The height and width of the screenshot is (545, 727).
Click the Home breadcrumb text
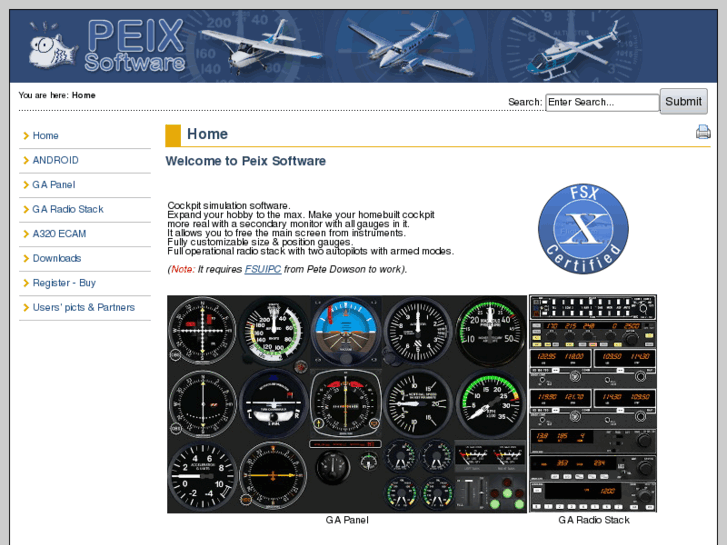click(83, 96)
